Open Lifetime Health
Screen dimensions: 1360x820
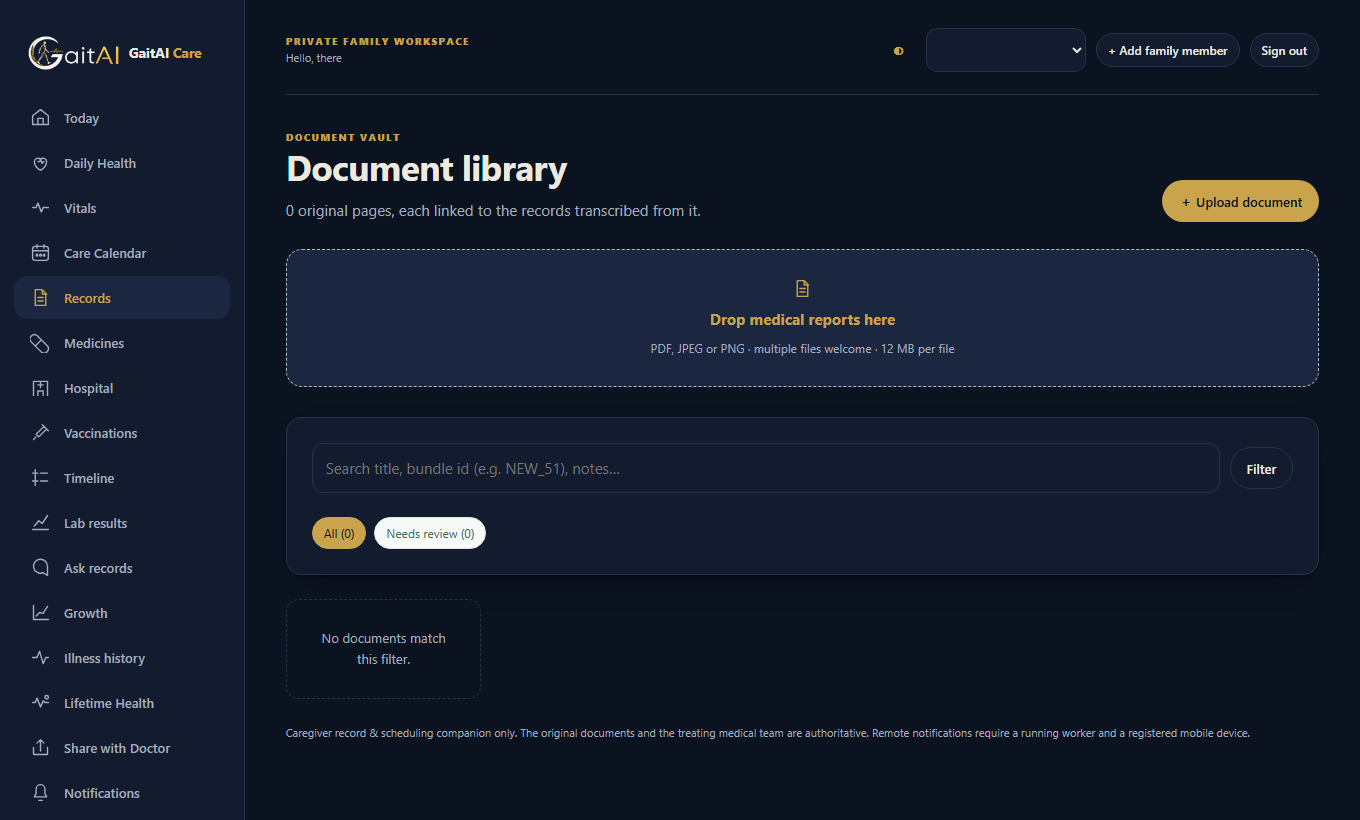point(122,703)
